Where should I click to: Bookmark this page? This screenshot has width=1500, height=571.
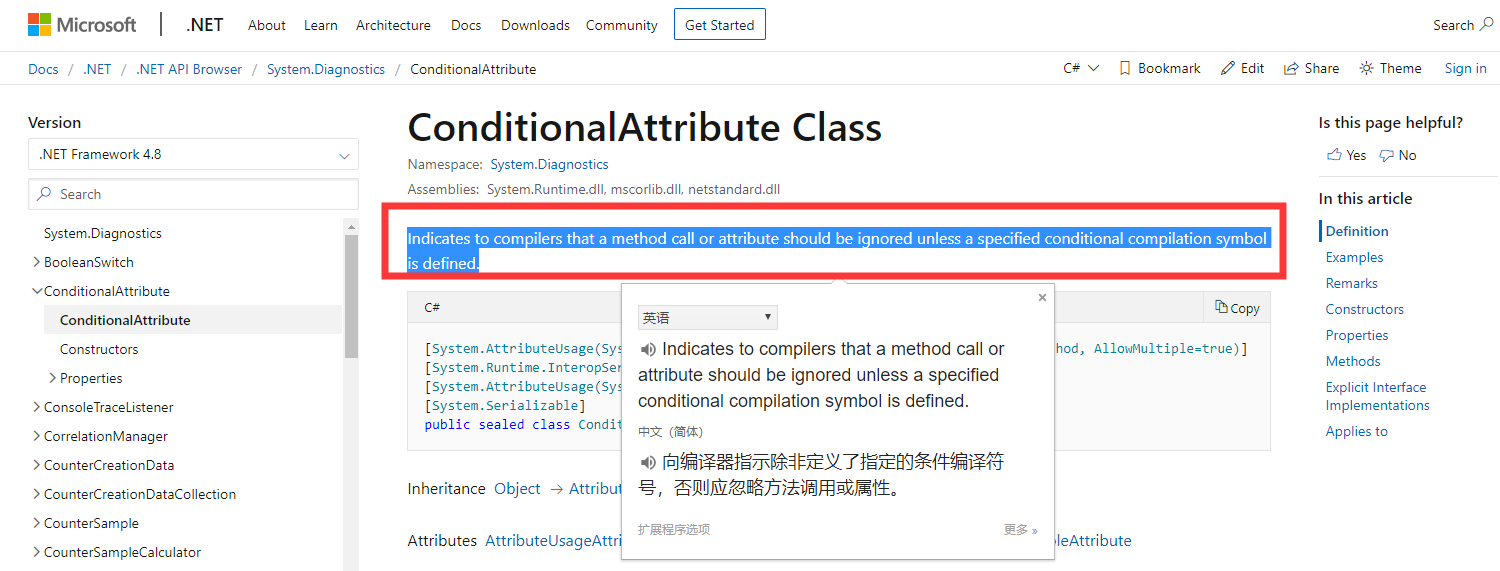coord(1160,68)
